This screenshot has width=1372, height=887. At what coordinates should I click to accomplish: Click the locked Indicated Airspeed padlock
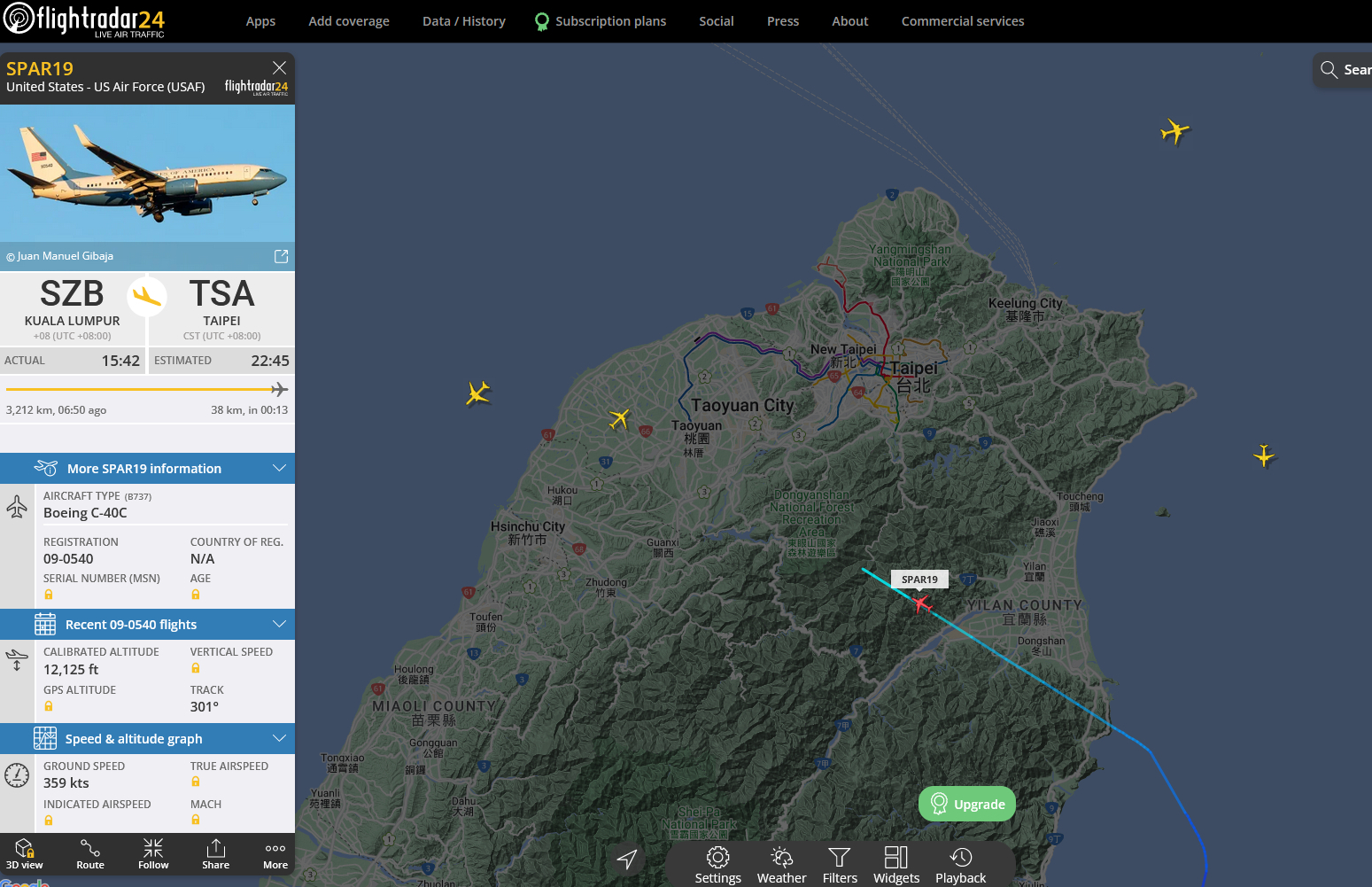[49, 821]
